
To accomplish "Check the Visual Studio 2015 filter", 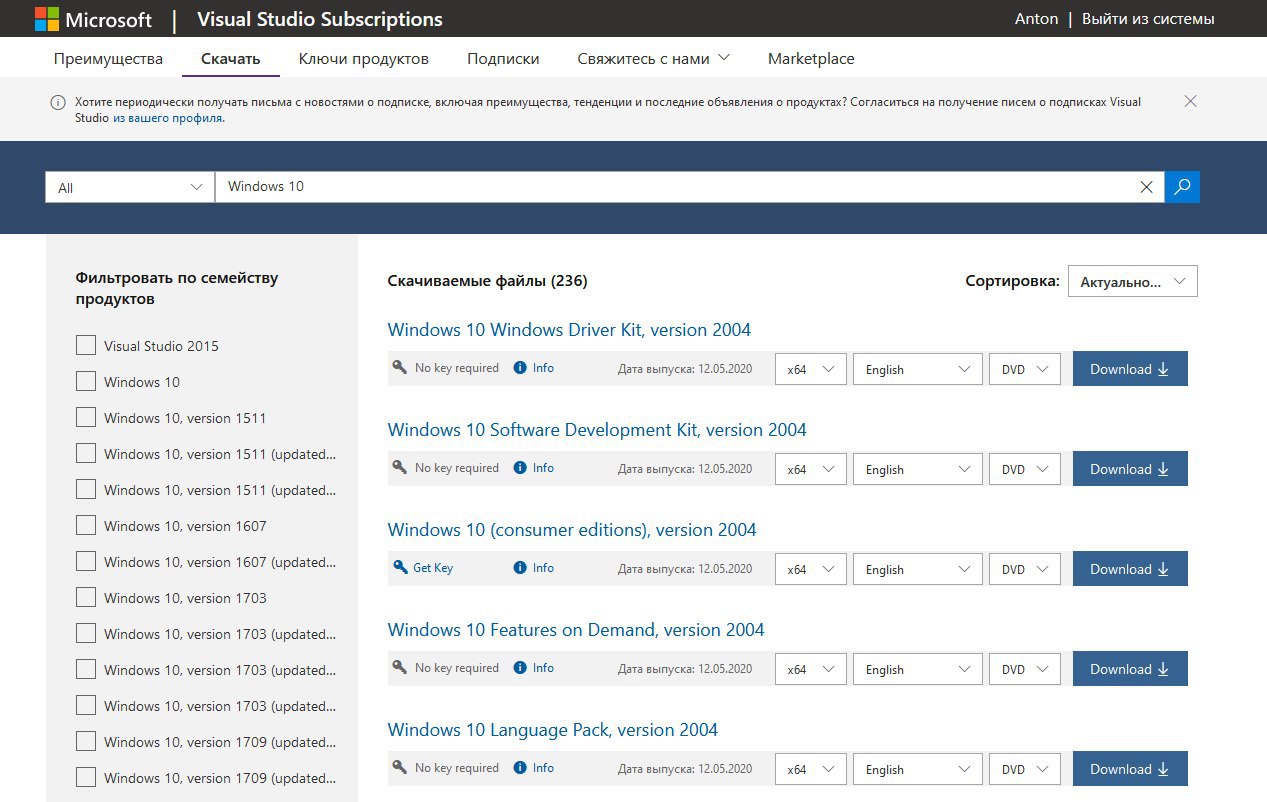I will (x=86, y=346).
